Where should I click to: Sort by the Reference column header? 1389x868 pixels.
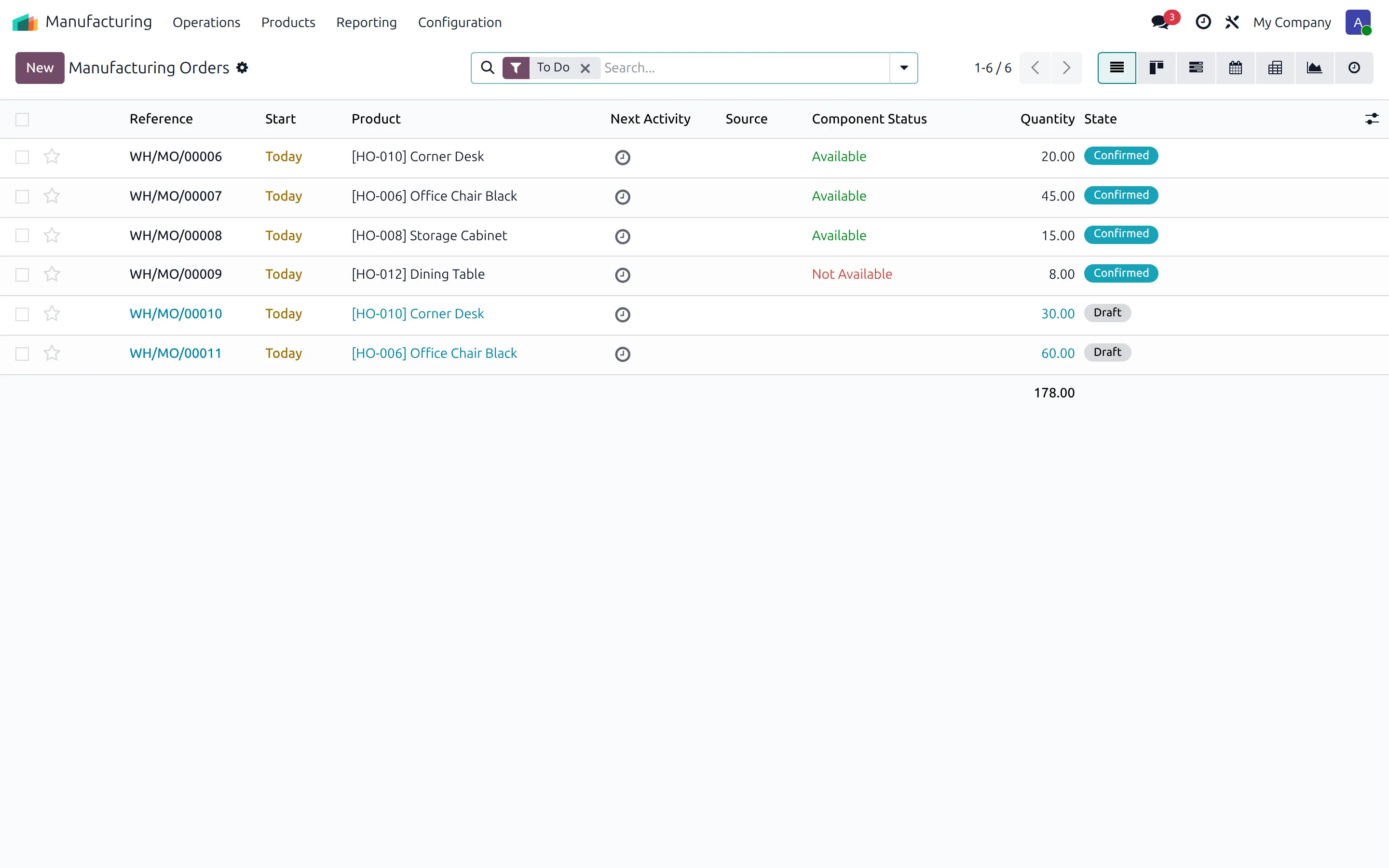161,119
